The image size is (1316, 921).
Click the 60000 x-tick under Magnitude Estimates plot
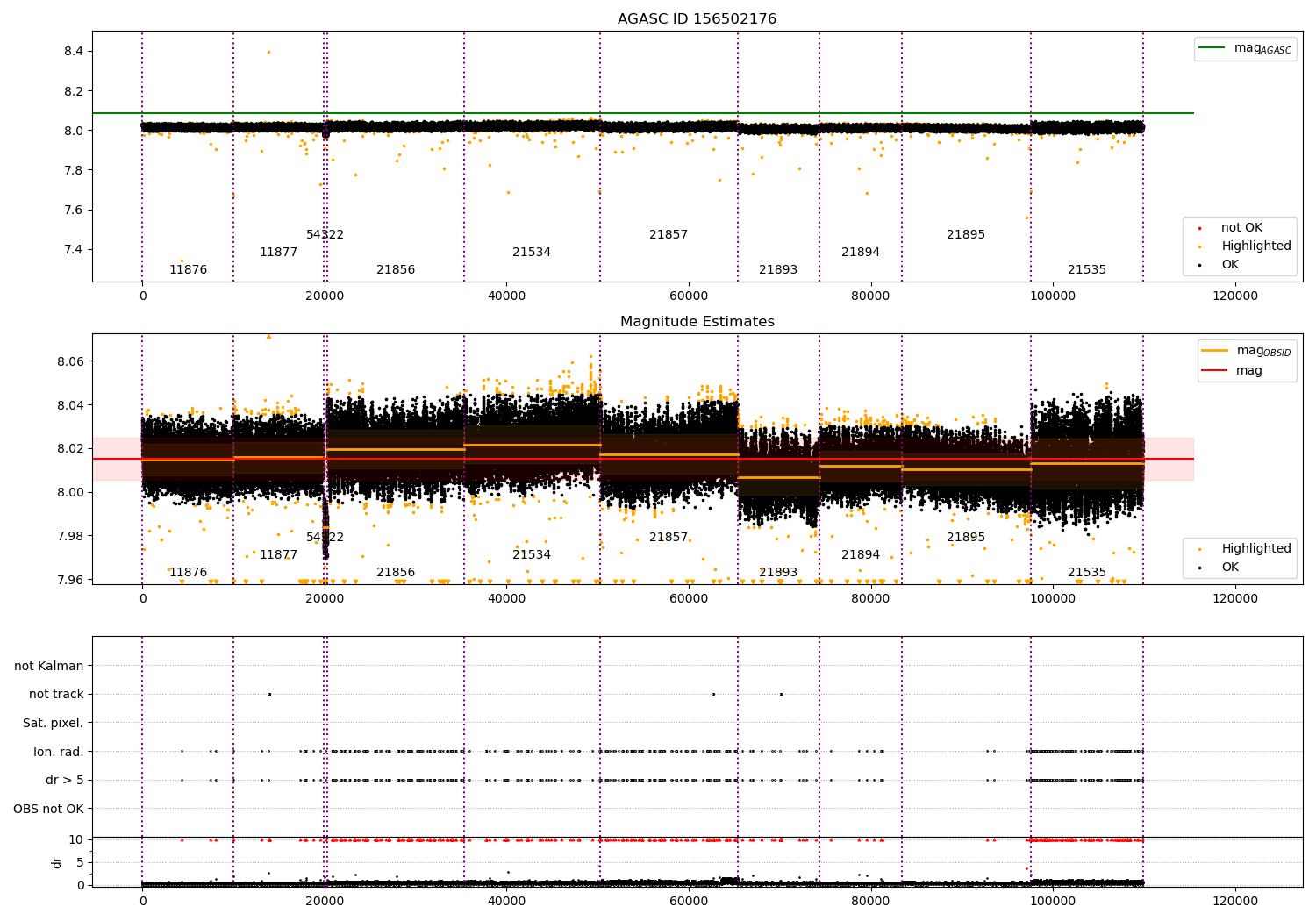tap(689, 599)
